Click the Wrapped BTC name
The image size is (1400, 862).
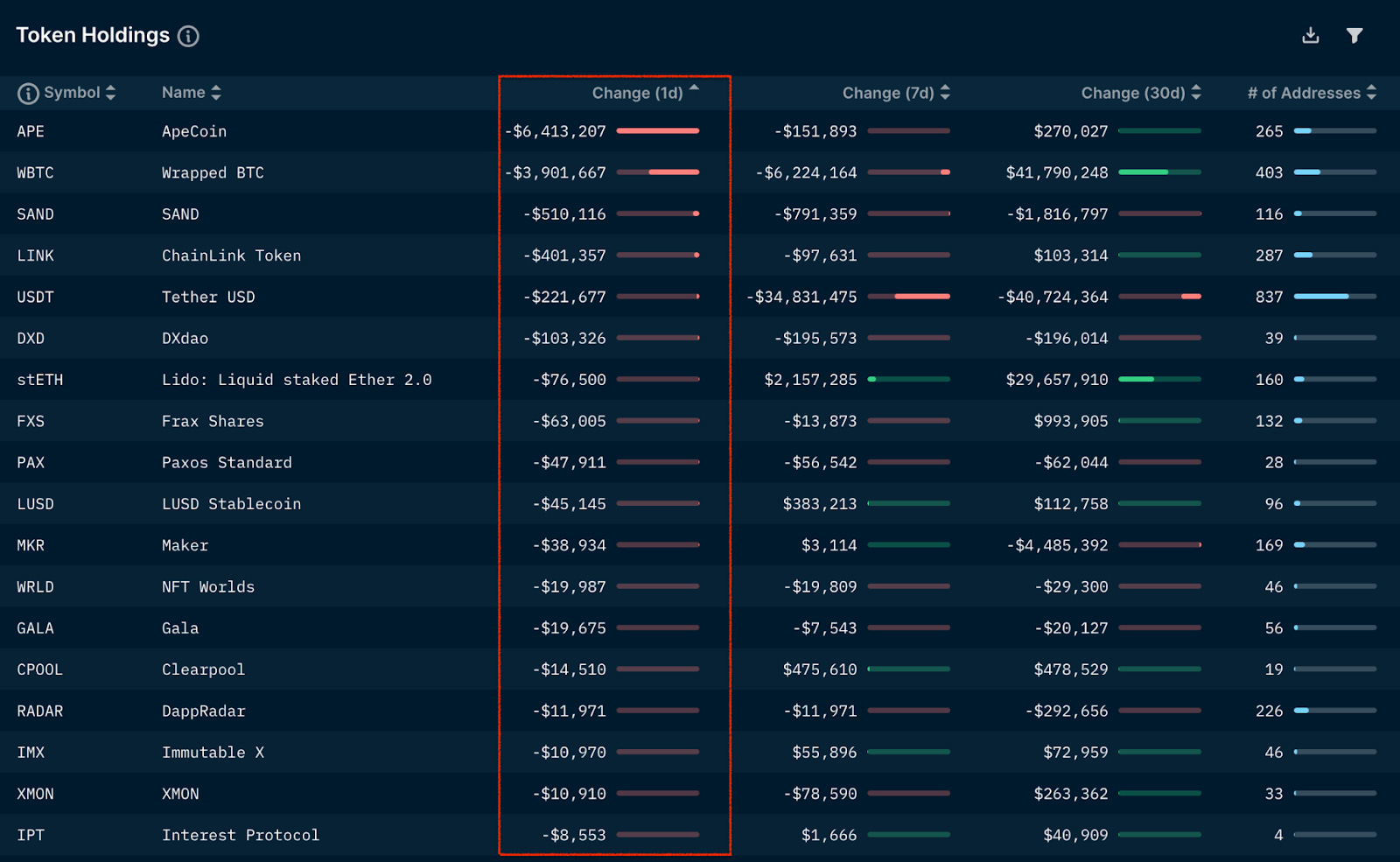tap(213, 173)
